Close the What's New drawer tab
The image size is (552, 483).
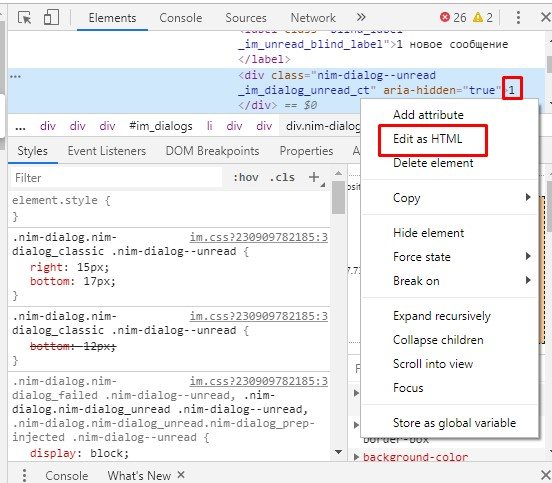(x=181, y=475)
